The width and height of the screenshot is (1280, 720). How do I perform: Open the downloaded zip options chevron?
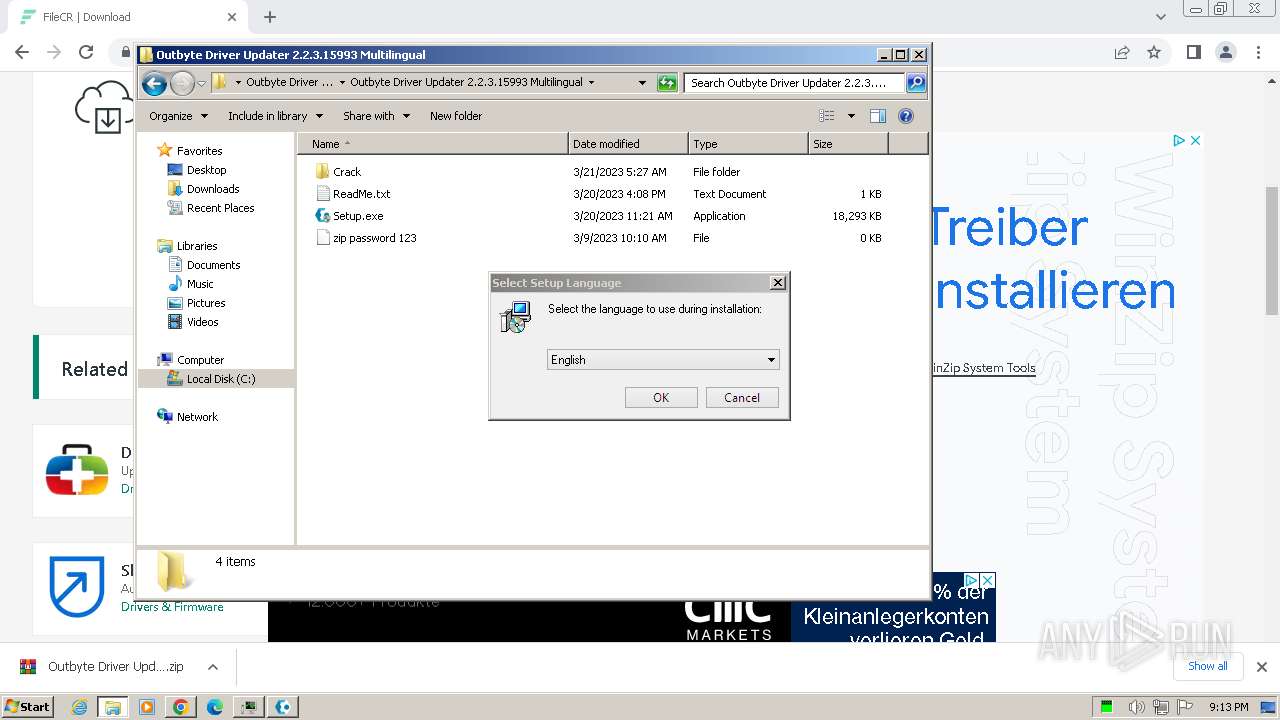[213, 667]
